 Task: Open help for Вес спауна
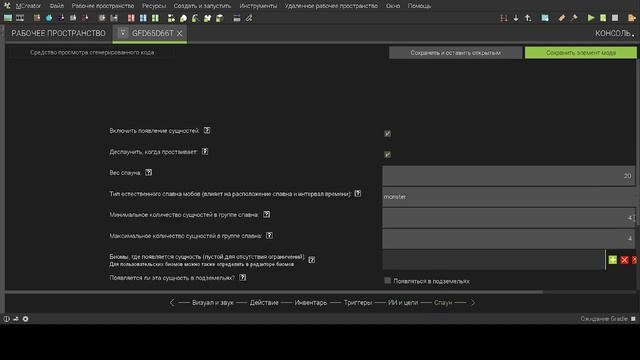(x=149, y=173)
